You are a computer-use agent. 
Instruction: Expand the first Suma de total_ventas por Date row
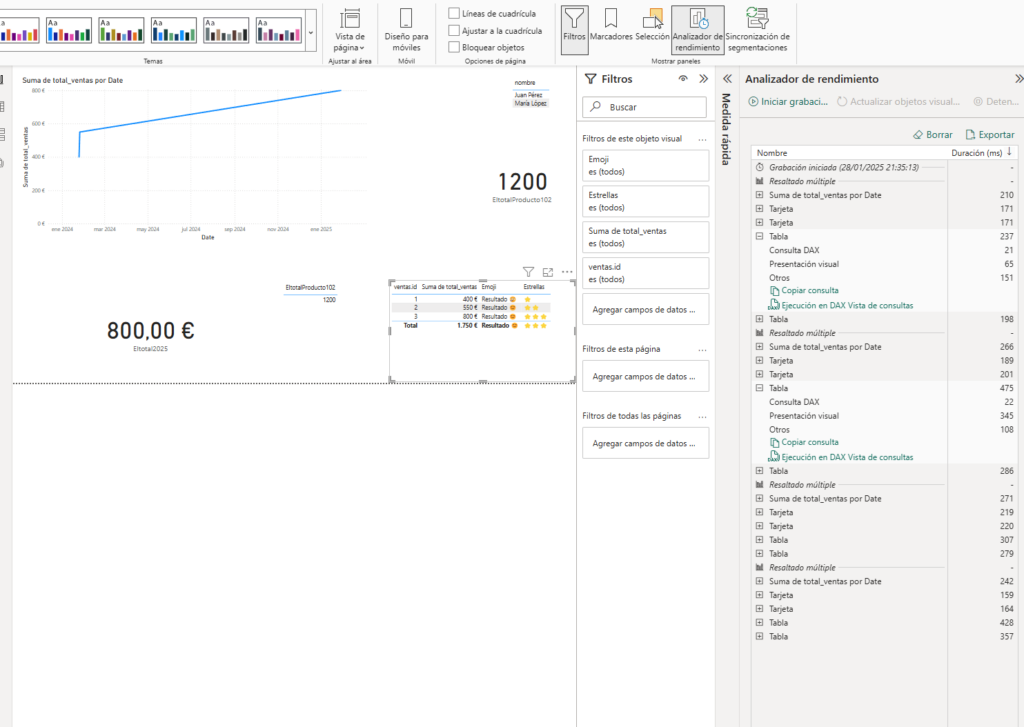pyautogui.click(x=760, y=195)
